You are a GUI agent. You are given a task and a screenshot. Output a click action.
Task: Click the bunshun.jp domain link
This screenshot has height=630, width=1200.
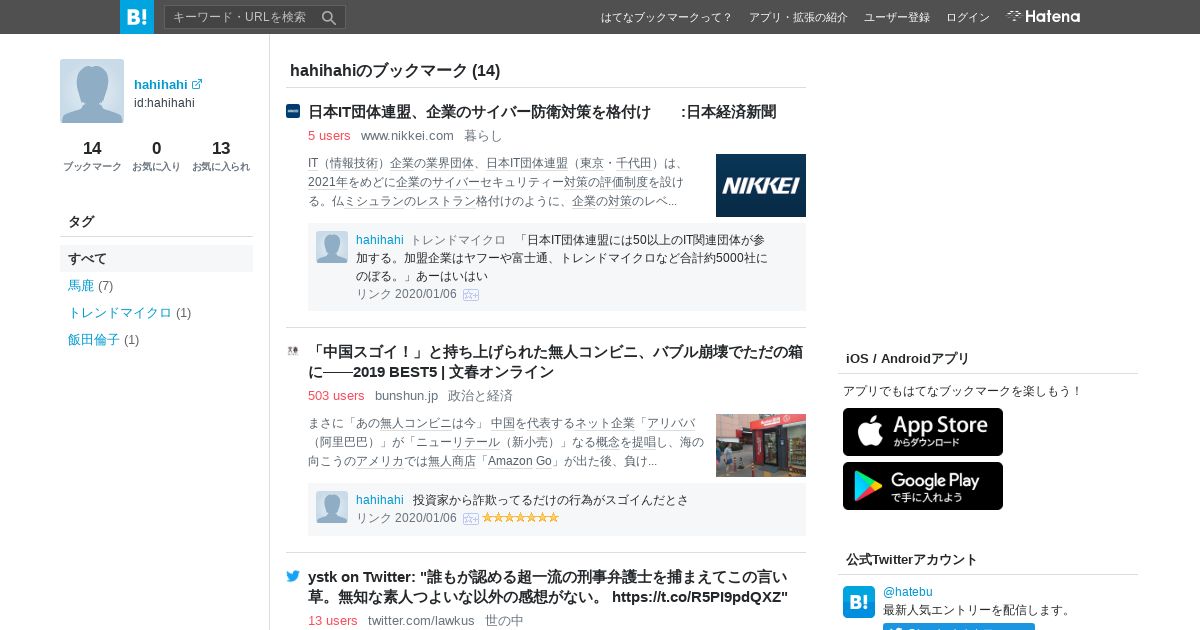click(406, 395)
